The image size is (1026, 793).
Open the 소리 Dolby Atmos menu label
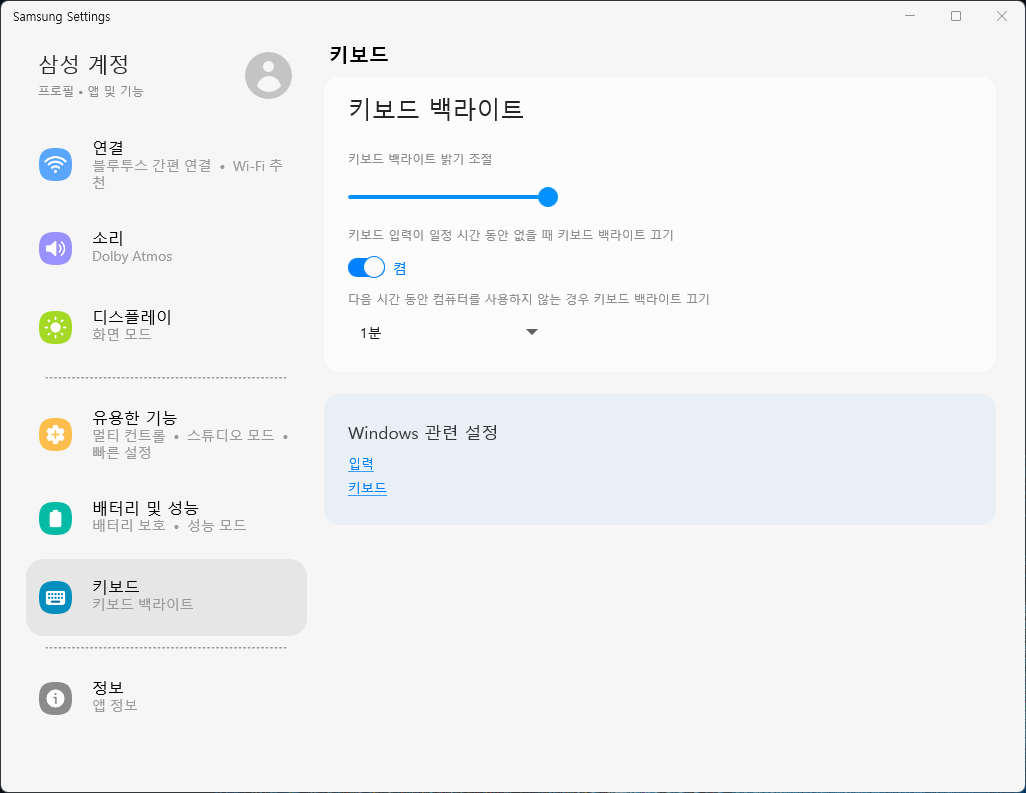[132, 247]
